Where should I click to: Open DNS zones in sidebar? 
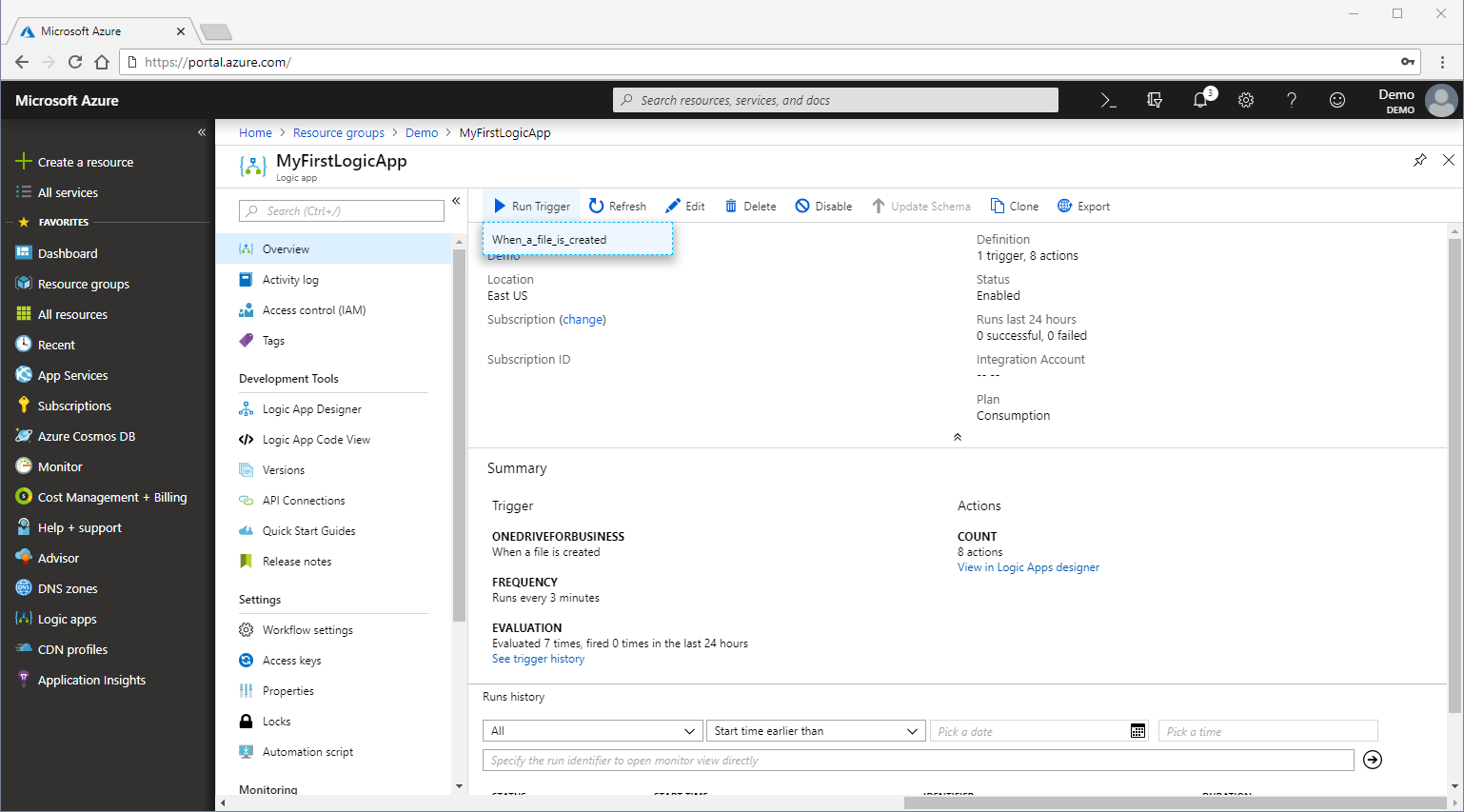point(108,588)
